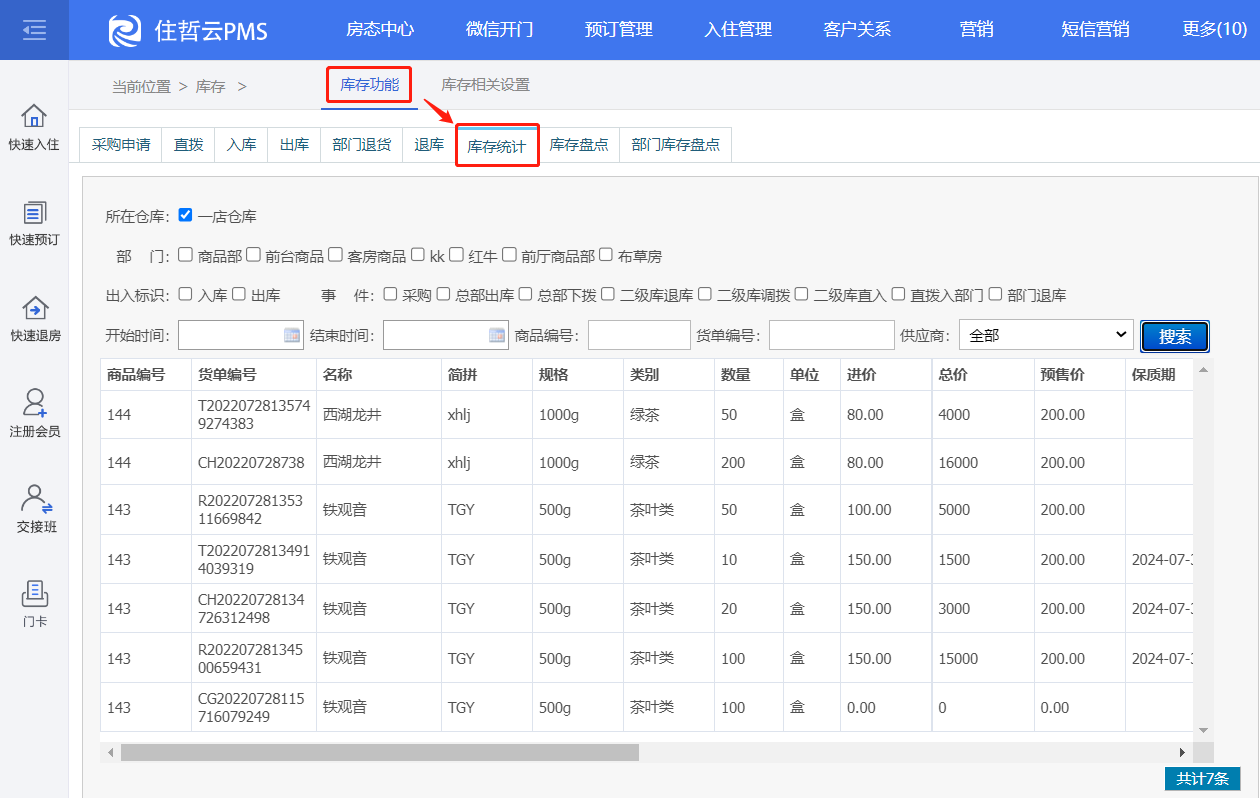Check the 采购 event checkbox

coord(390,294)
